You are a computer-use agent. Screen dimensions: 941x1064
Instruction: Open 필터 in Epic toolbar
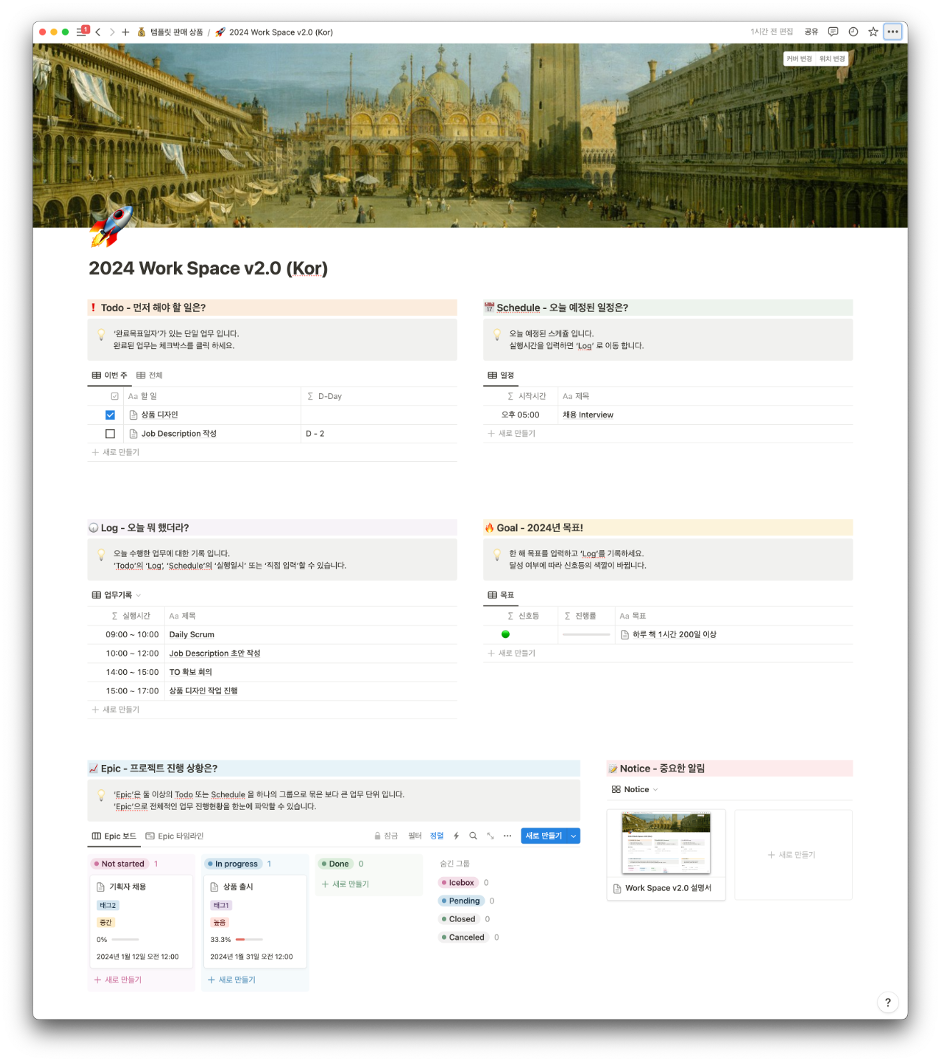pyautogui.click(x=415, y=836)
